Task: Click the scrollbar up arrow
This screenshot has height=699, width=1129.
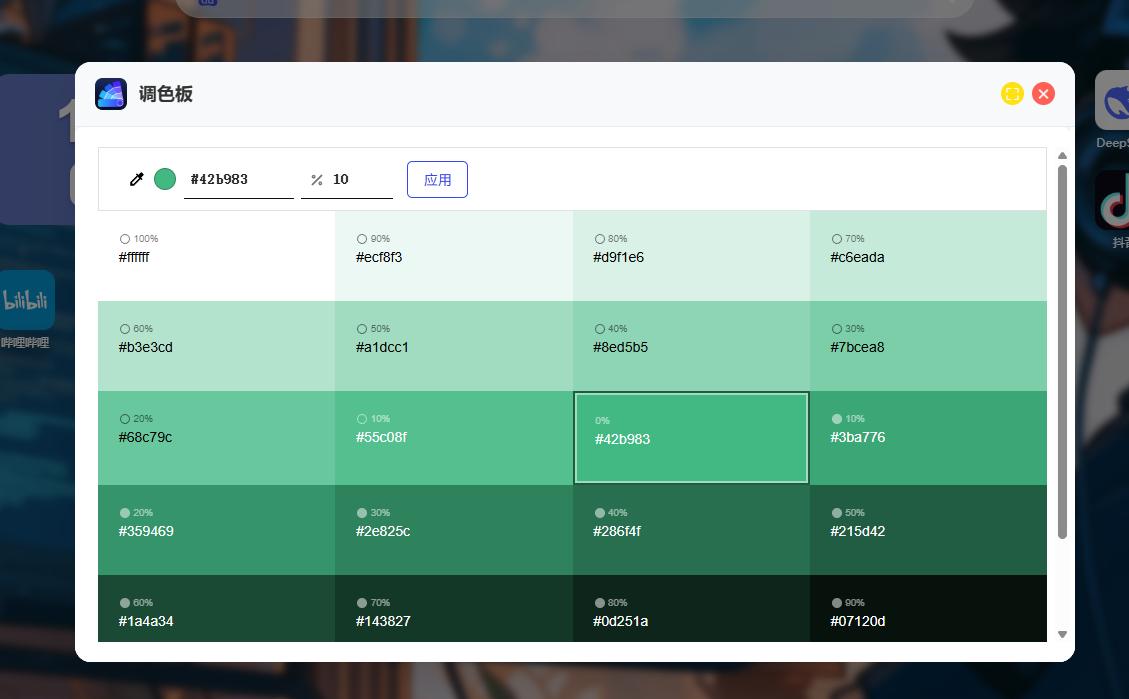Action: coord(1062,155)
